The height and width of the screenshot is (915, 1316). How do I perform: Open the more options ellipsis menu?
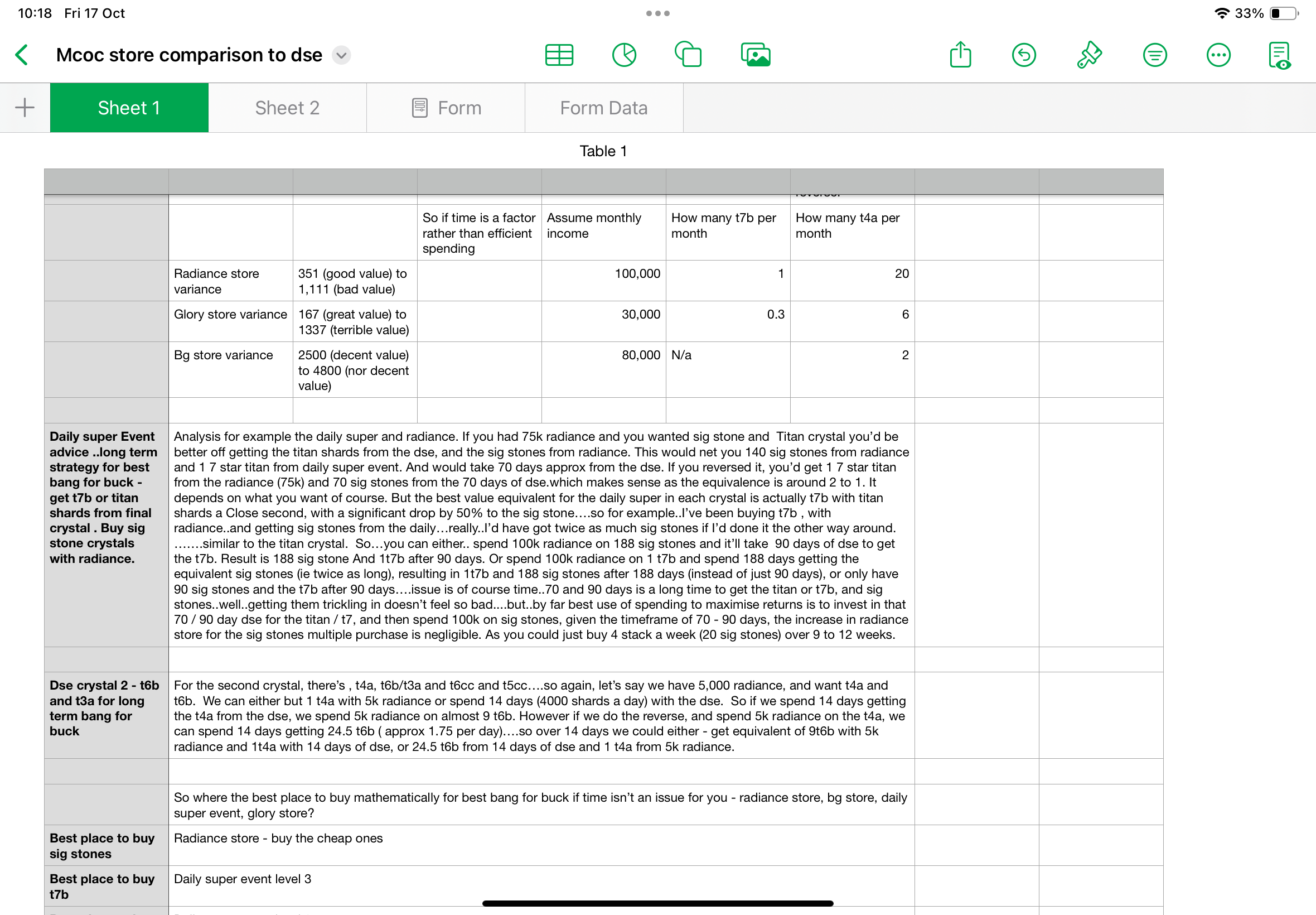click(x=1218, y=55)
